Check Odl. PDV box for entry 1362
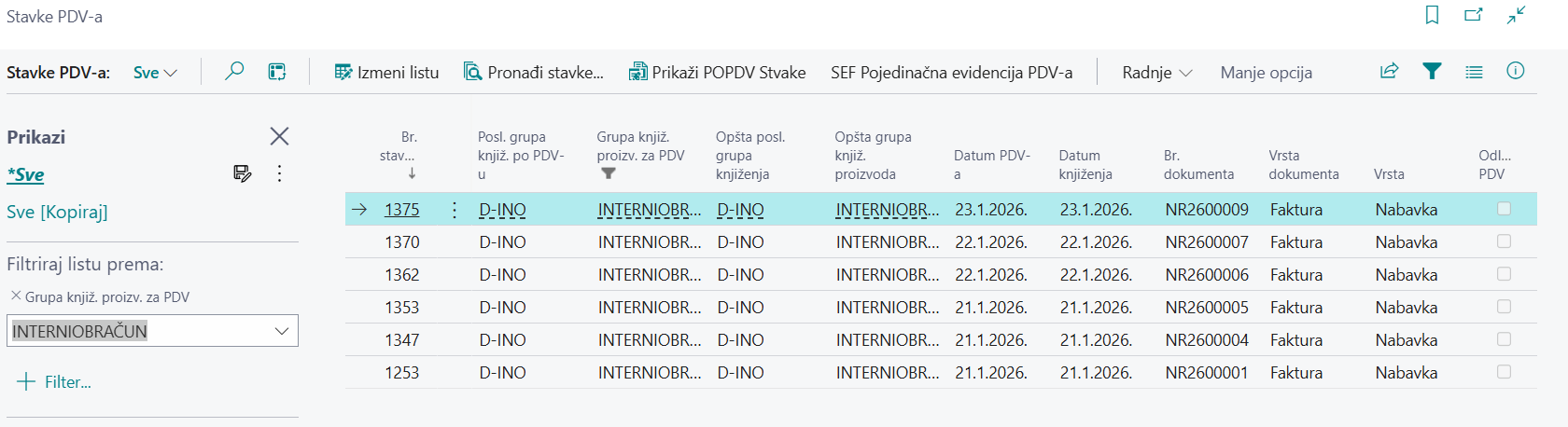Viewport: 1568px width, 427px height. click(x=1504, y=274)
